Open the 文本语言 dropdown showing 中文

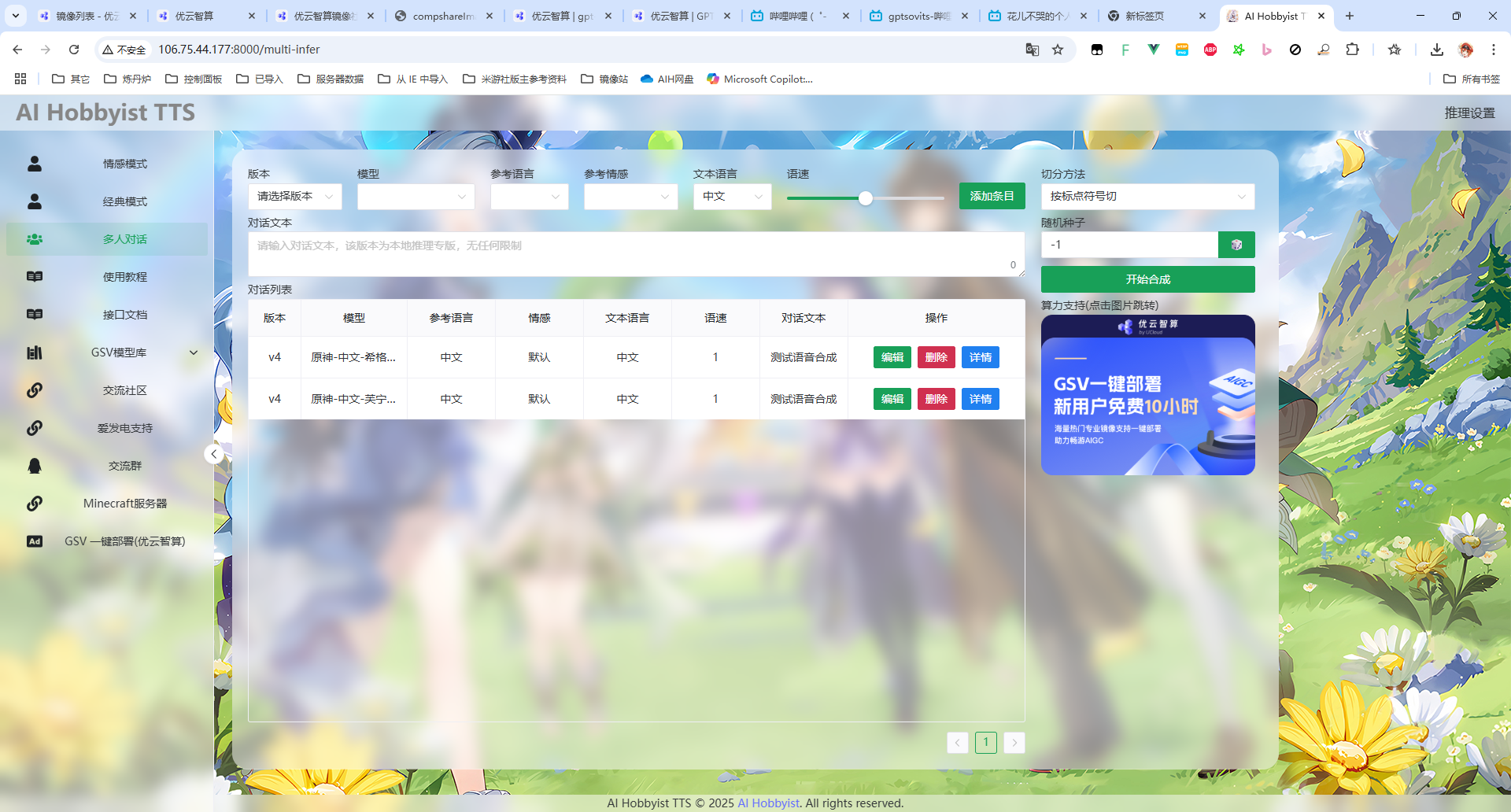click(x=733, y=196)
